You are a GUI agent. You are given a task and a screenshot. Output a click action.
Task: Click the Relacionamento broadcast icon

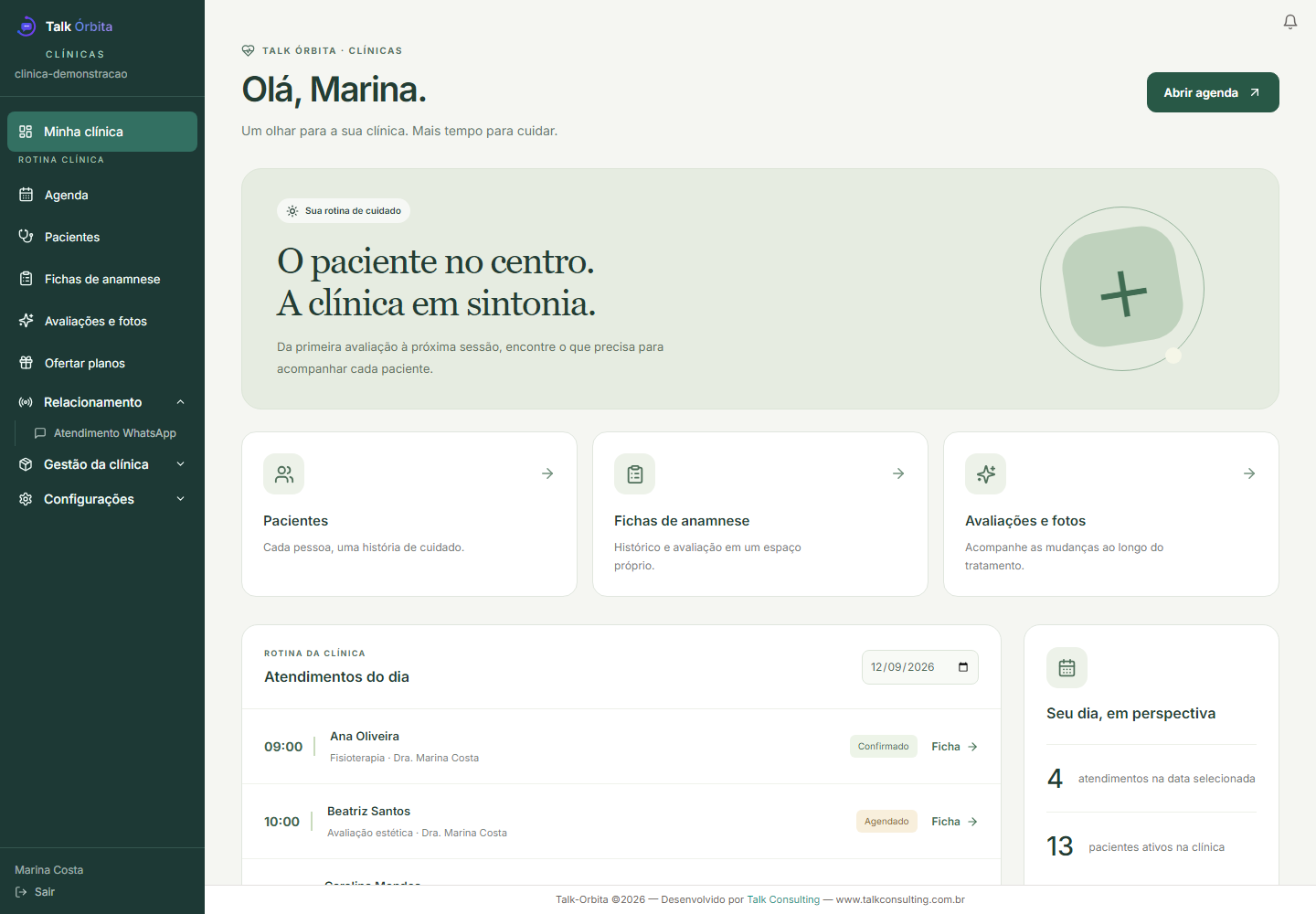(x=26, y=402)
